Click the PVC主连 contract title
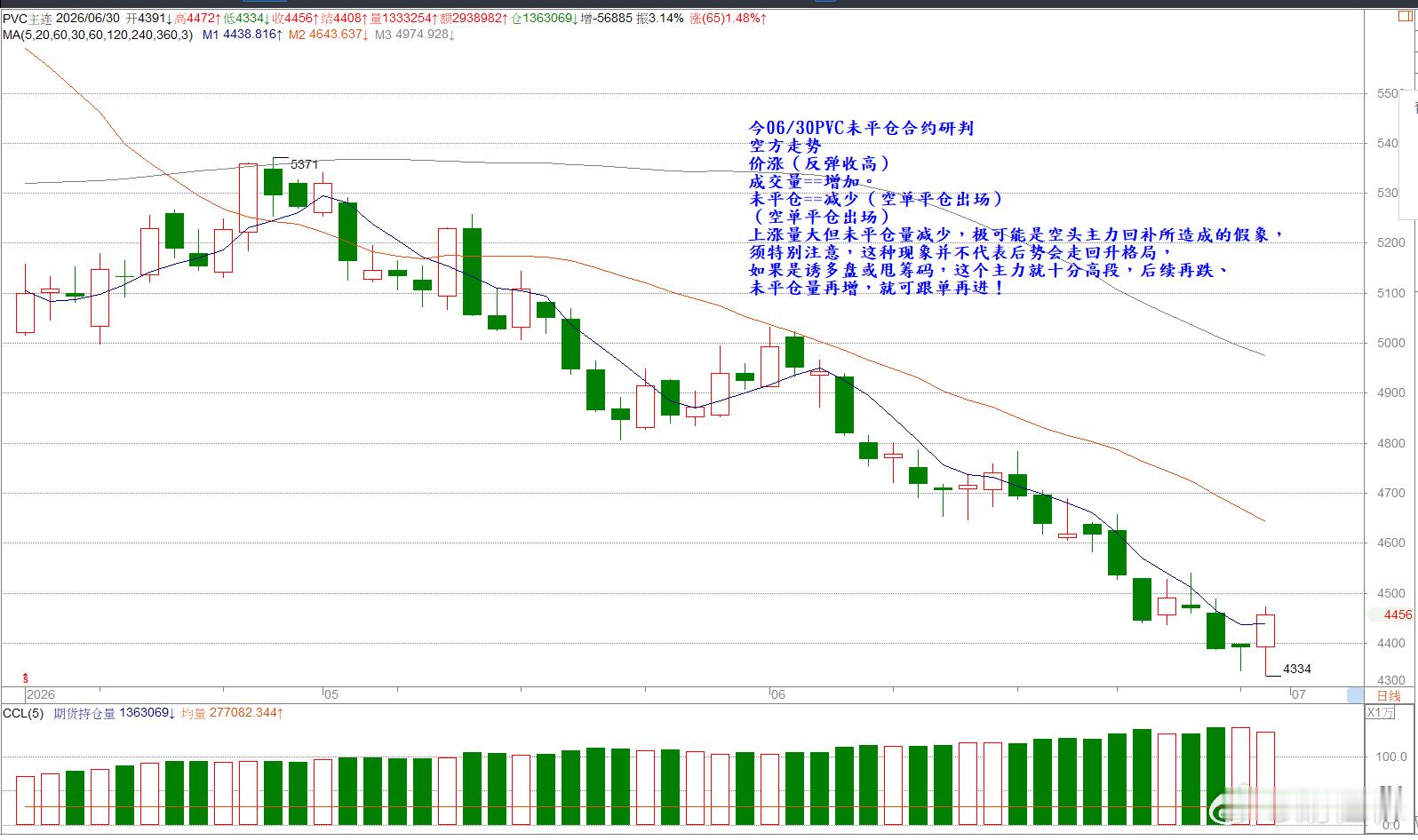The height and width of the screenshot is (840, 1418). 26,19
